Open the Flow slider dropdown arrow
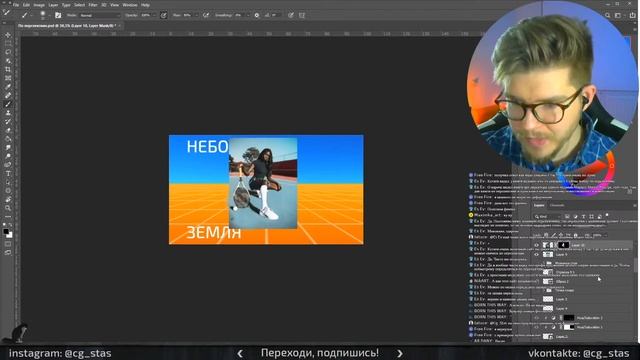Viewport: 640px width, 360px height. pos(196,15)
